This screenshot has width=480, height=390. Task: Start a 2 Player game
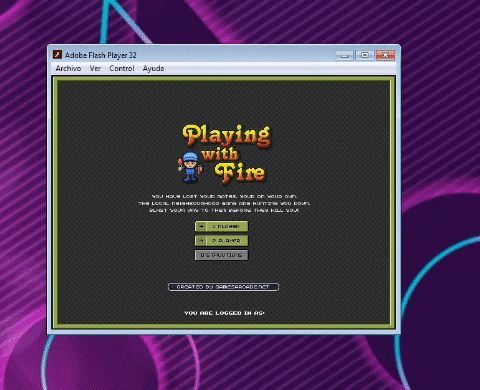coord(221,241)
